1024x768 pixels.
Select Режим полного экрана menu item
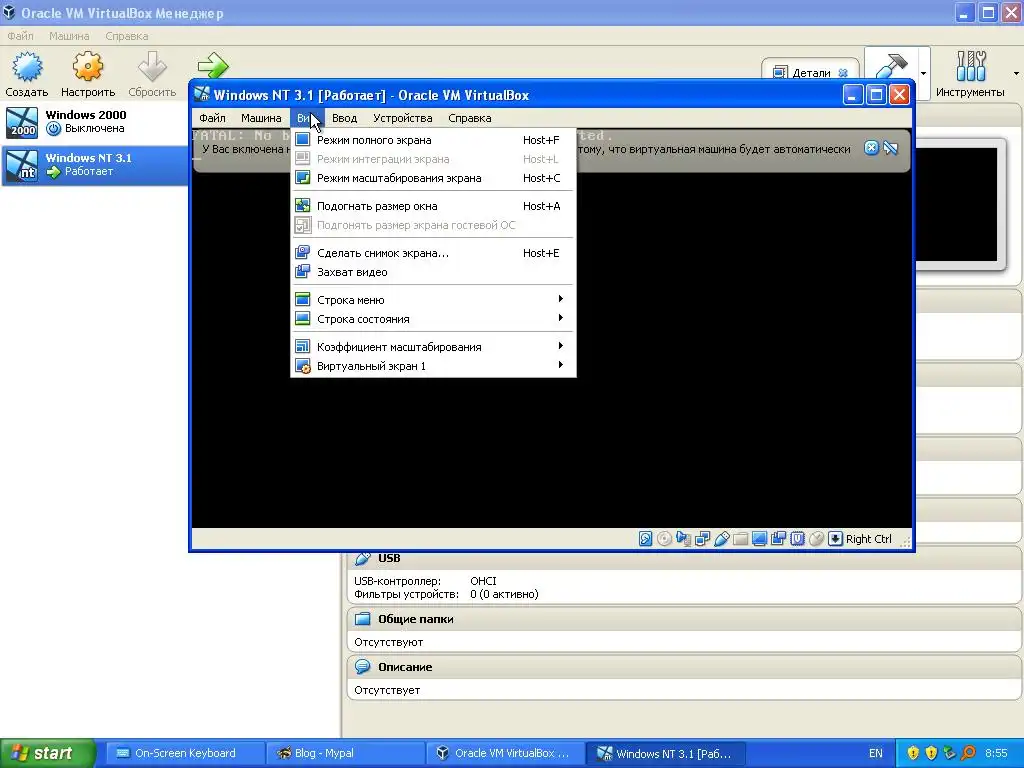pos(433,140)
